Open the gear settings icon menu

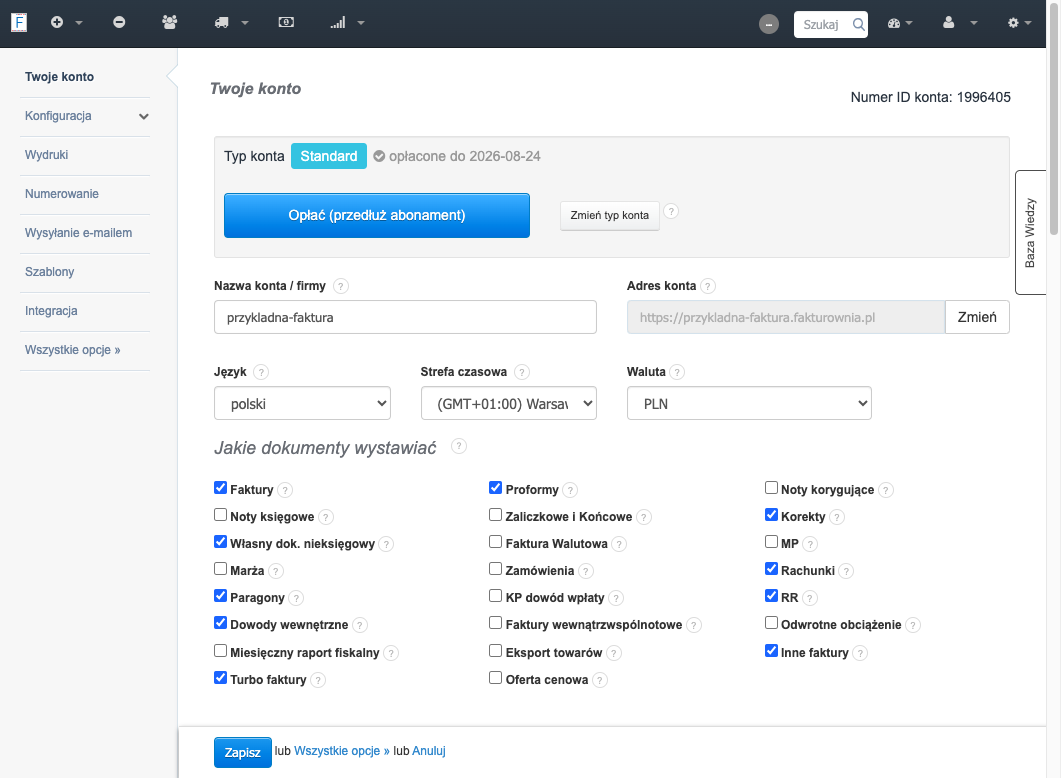coord(1013,23)
